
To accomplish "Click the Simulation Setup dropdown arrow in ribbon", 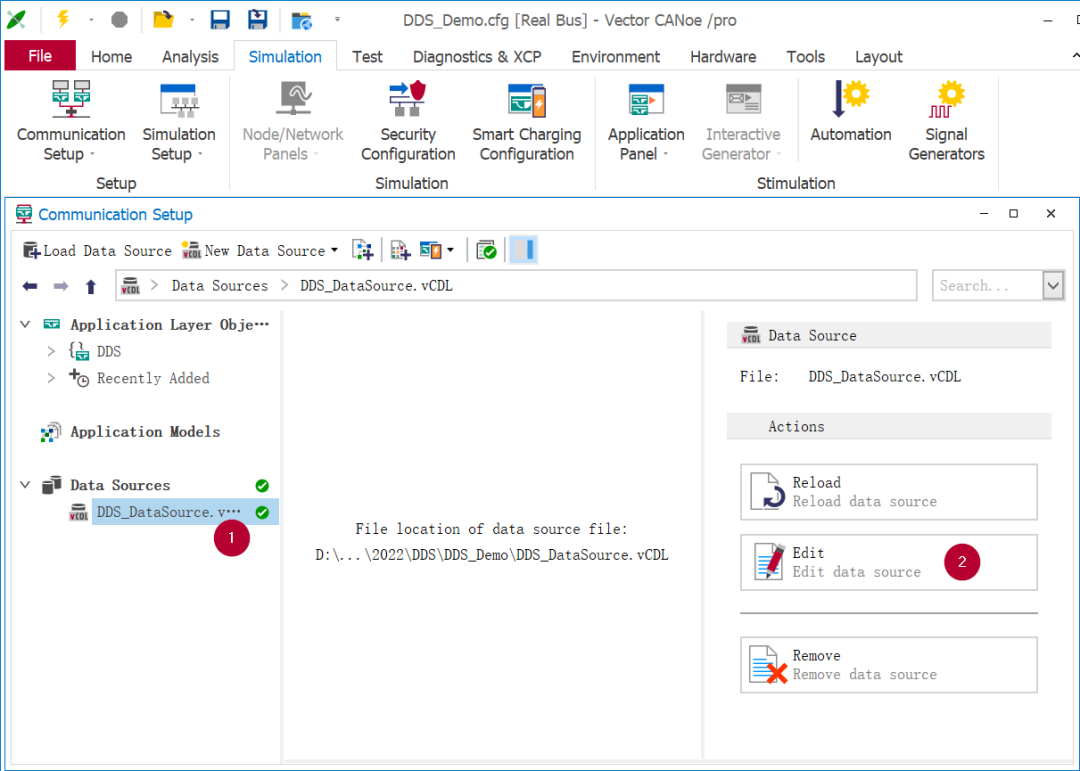I will tap(200, 154).
